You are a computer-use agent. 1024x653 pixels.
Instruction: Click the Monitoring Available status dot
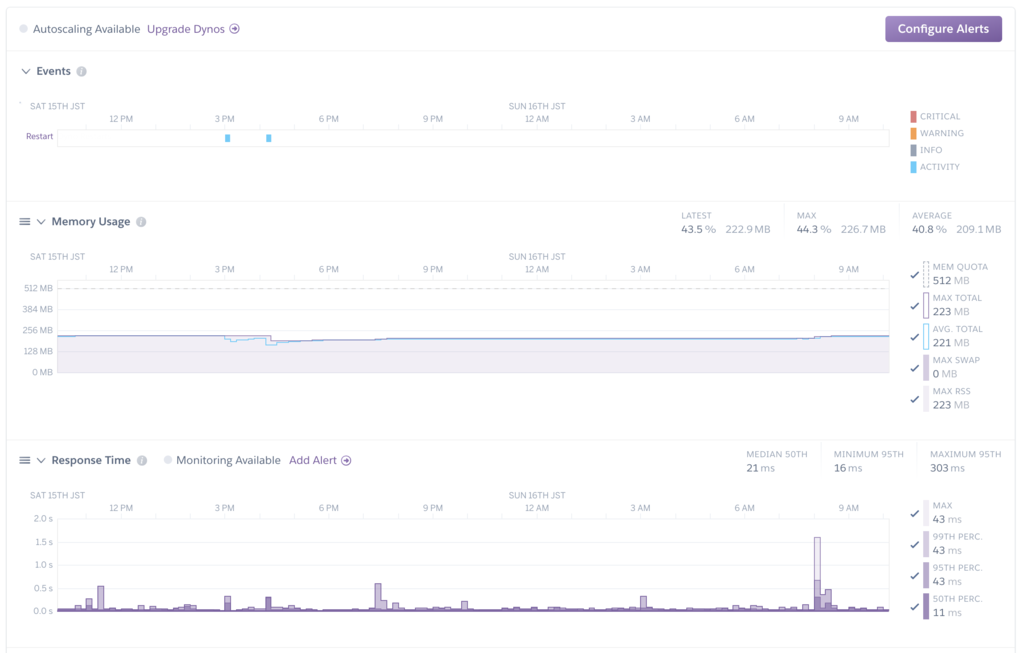(x=168, y=460)
